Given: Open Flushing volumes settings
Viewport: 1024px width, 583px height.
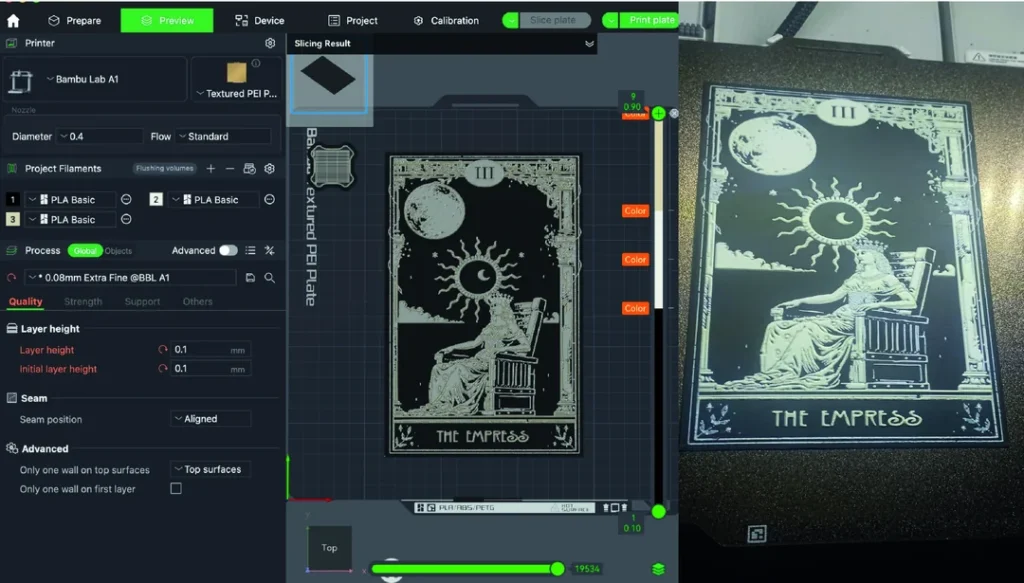Looking at the screenshot, I should tap(166, 169).
